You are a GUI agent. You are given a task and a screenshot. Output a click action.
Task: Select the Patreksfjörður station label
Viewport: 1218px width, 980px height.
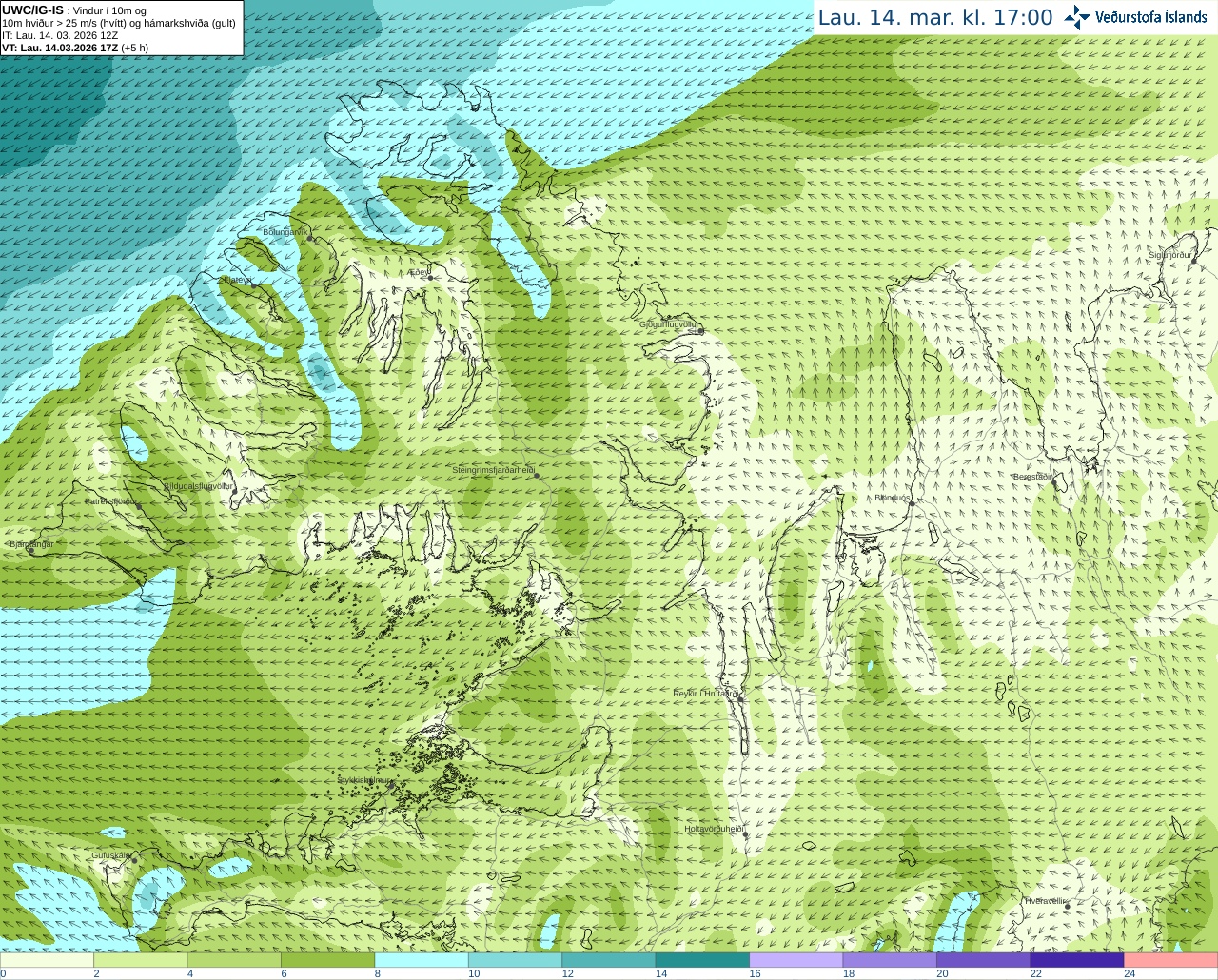pos(111,500)
